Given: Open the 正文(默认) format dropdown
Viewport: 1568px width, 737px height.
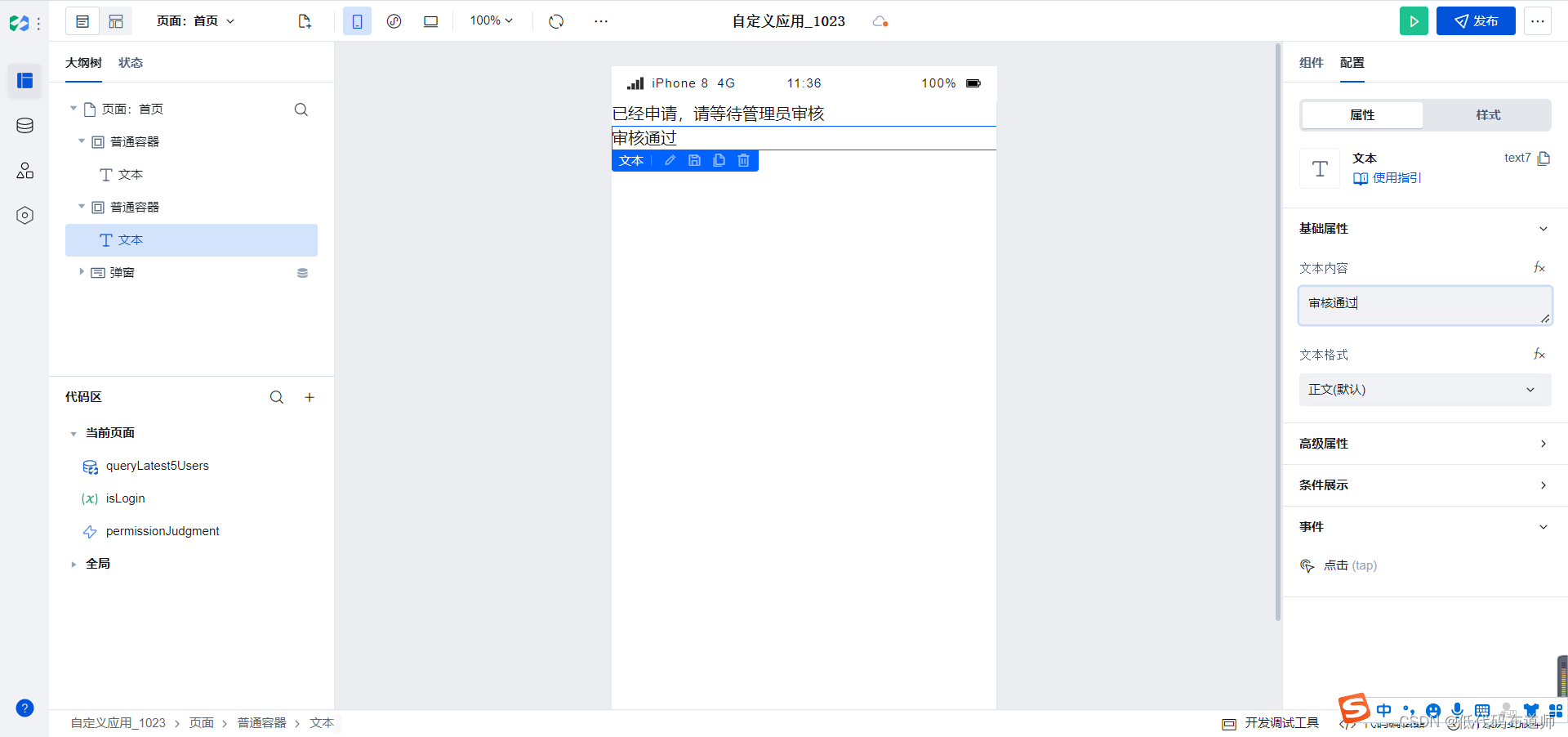Looking at the screenshot, I should (x=1425, y=390).
